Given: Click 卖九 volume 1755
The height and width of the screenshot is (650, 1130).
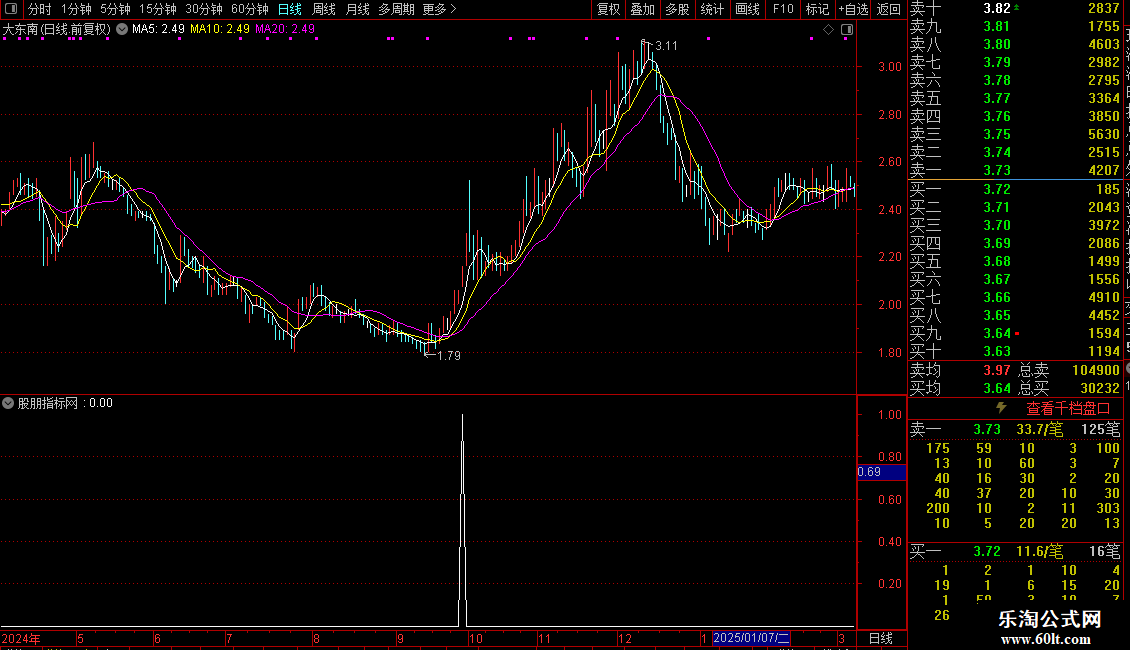Looking at the screenshot, I should click(1104, 27).
